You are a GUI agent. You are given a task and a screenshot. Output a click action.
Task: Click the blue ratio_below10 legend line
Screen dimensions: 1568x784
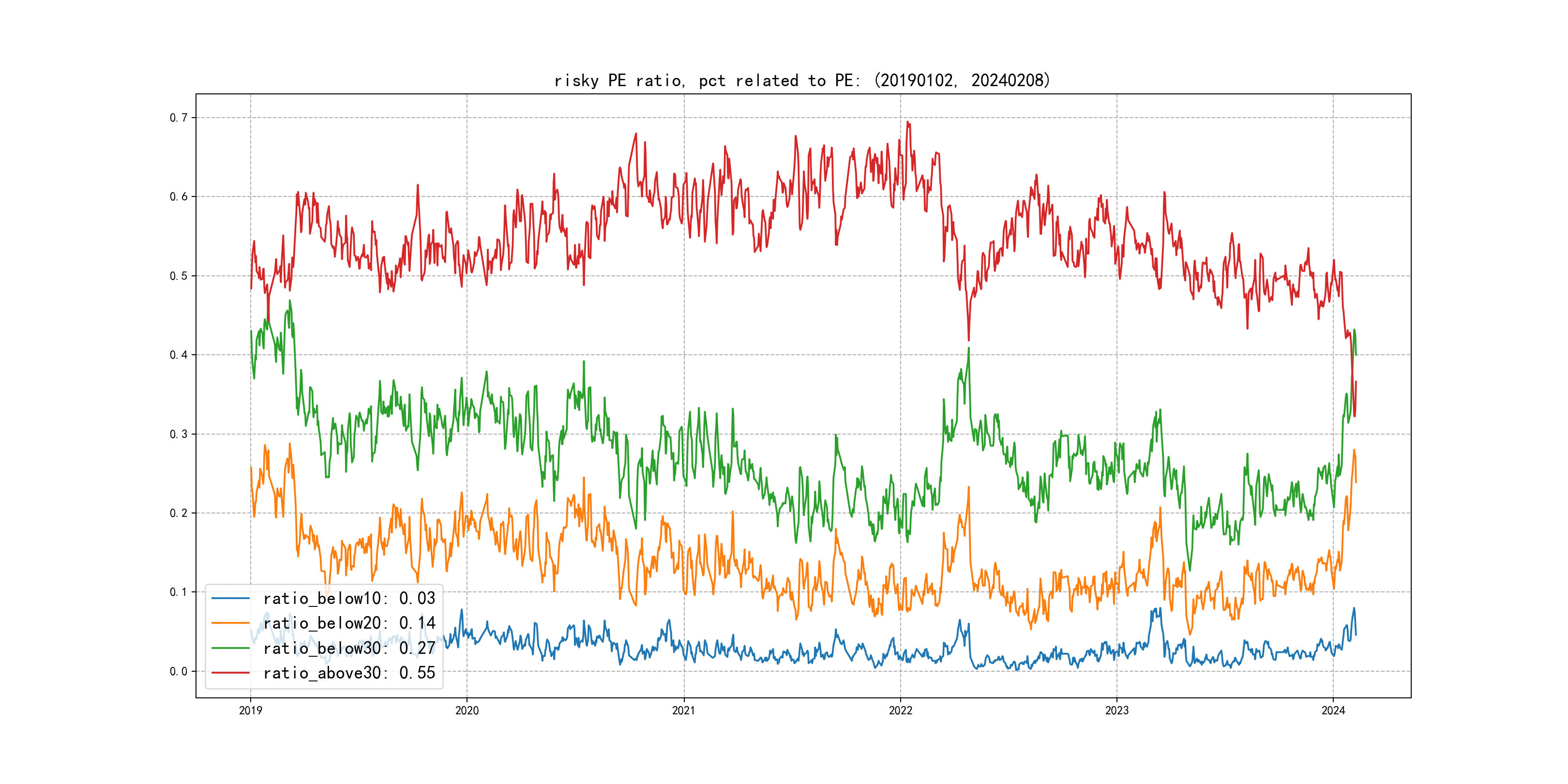(231, 598)
